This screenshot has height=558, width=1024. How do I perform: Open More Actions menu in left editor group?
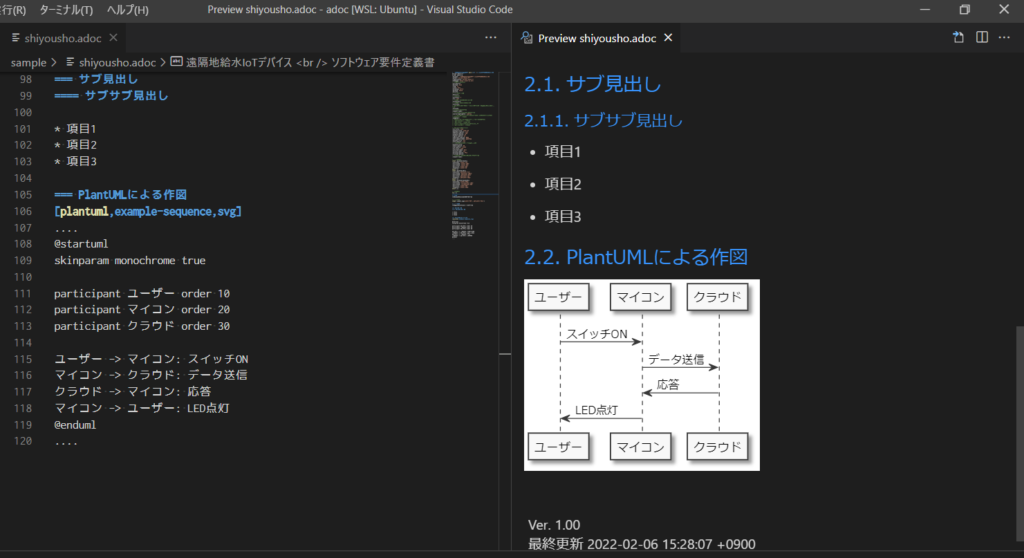[x=490, y=38]
